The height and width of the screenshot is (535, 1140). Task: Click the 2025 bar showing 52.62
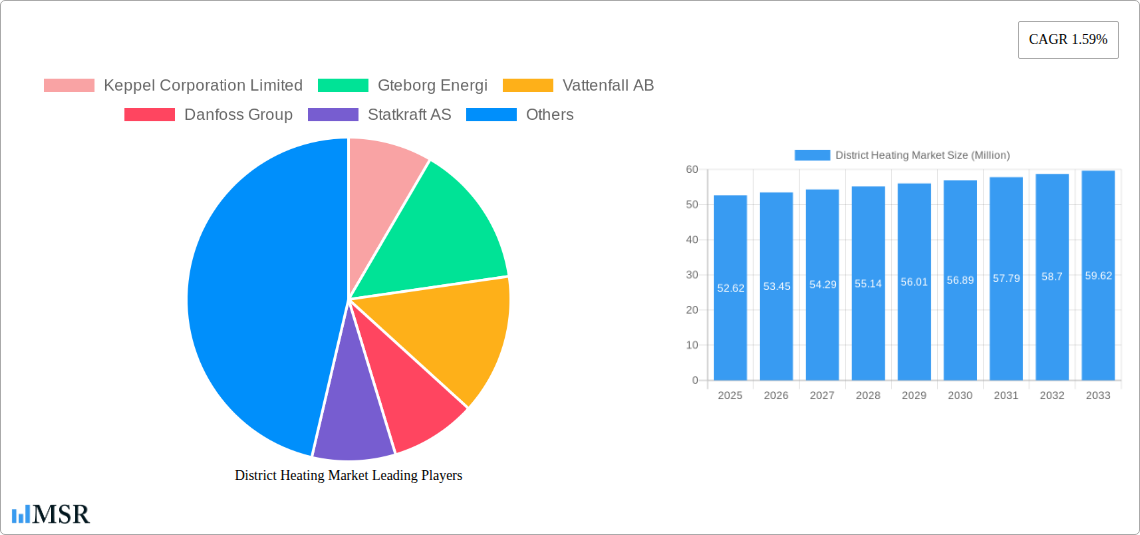pyautogui.click(x=731, y=288)
